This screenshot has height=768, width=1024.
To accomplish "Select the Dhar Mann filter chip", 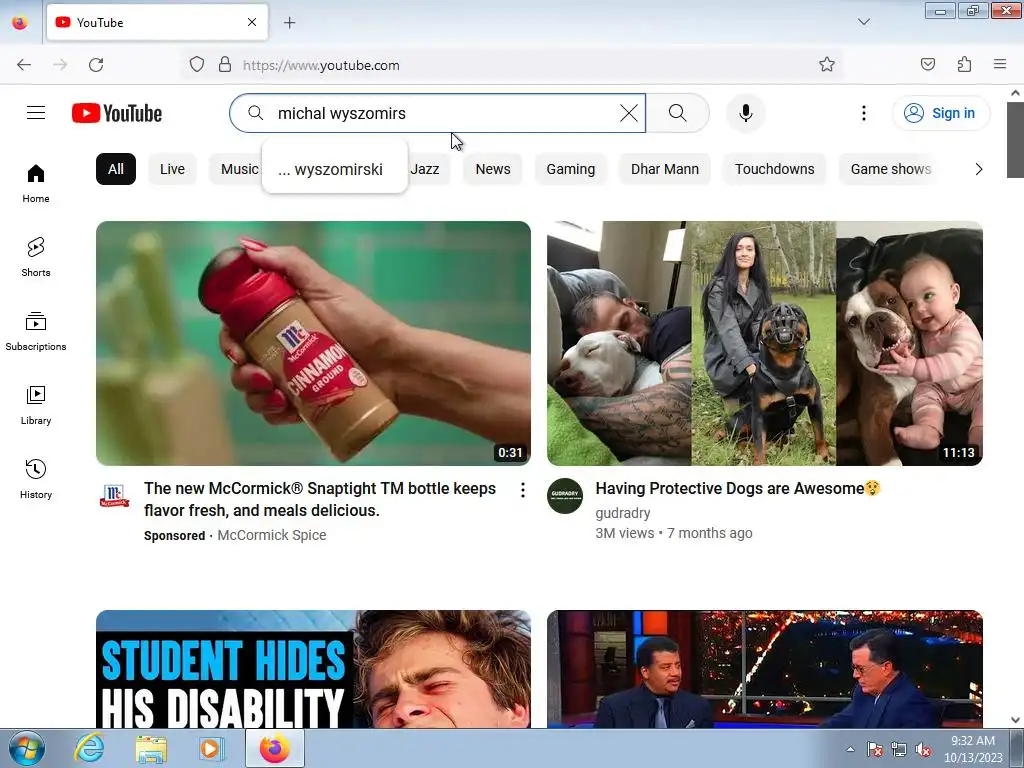I will click(665, 169).
